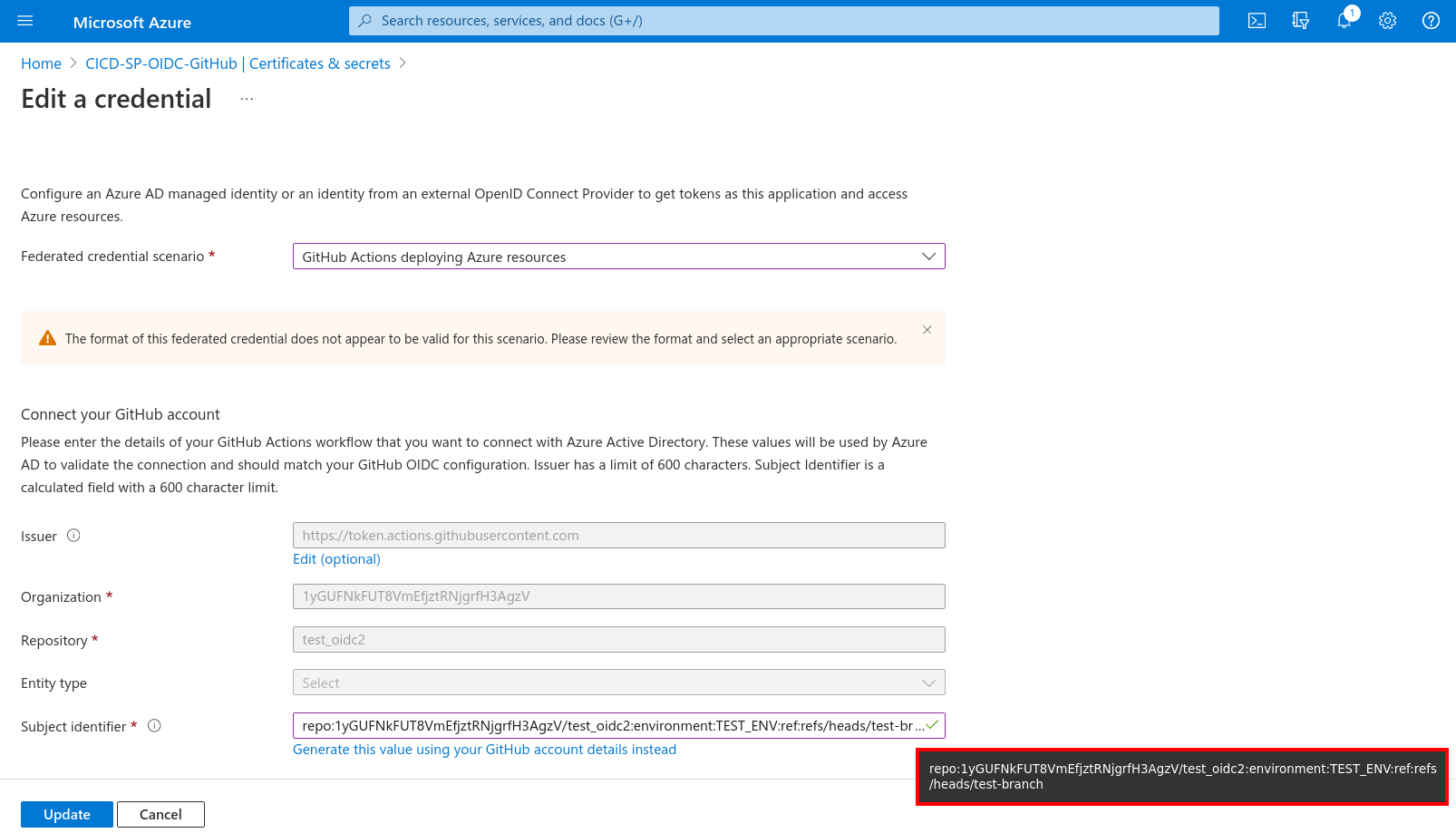The image size is (1456, 833).
Task: Show info tooltip next to Subject identifier
Action: tap(154, 726)
